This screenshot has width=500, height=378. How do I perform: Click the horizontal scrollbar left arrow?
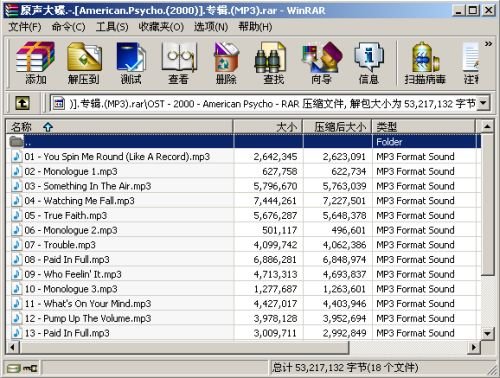pos(13,347)
